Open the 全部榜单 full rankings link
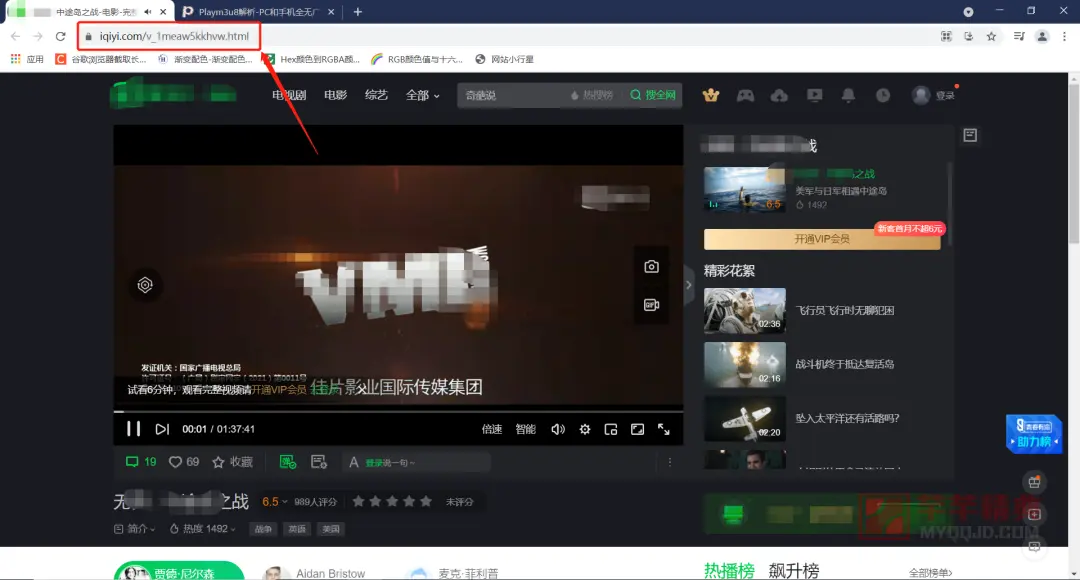The width and height of the screenshot is (1080, 580). tap(930, 572)
